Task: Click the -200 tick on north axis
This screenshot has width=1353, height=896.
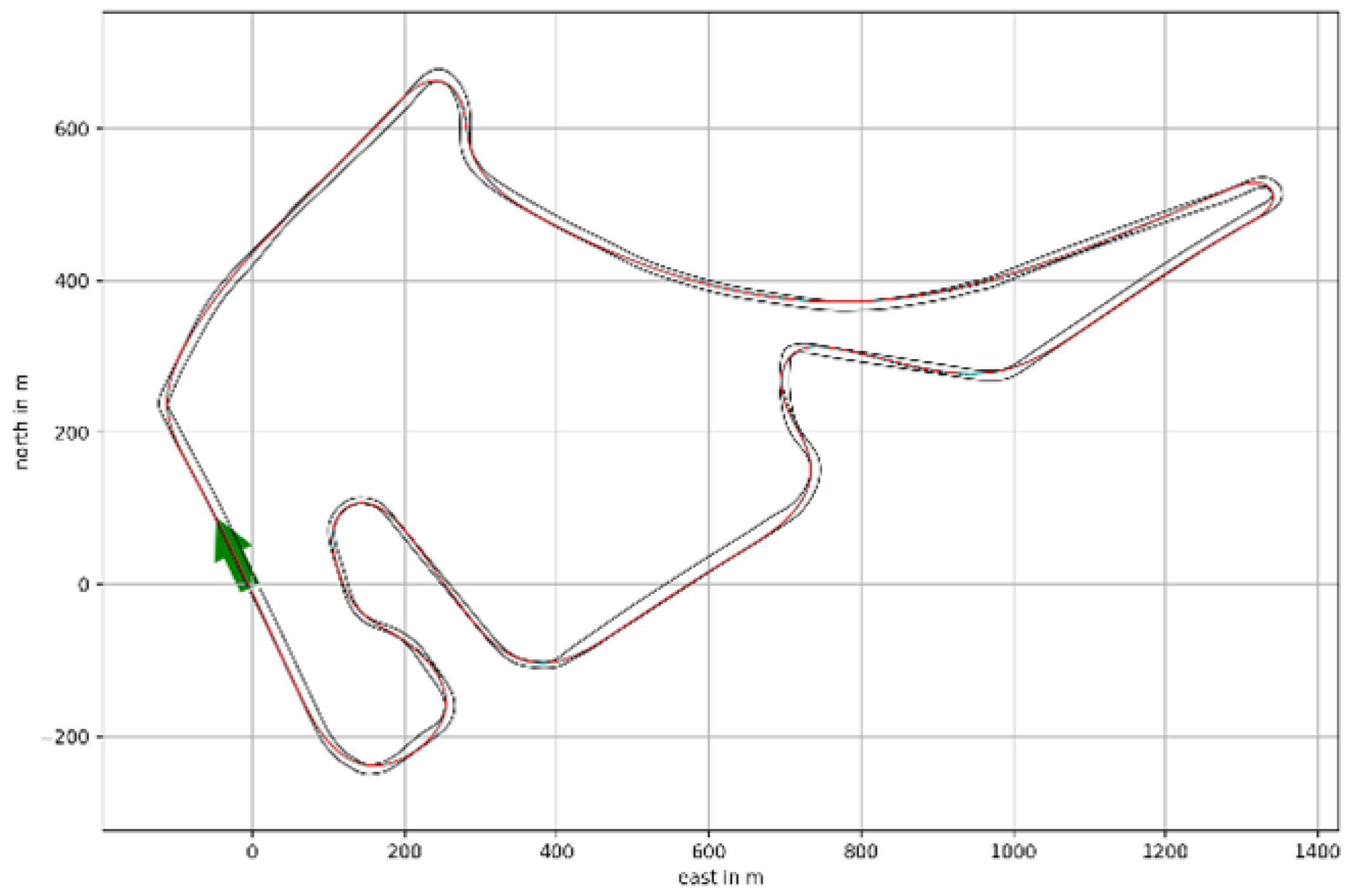Action: 66,737
